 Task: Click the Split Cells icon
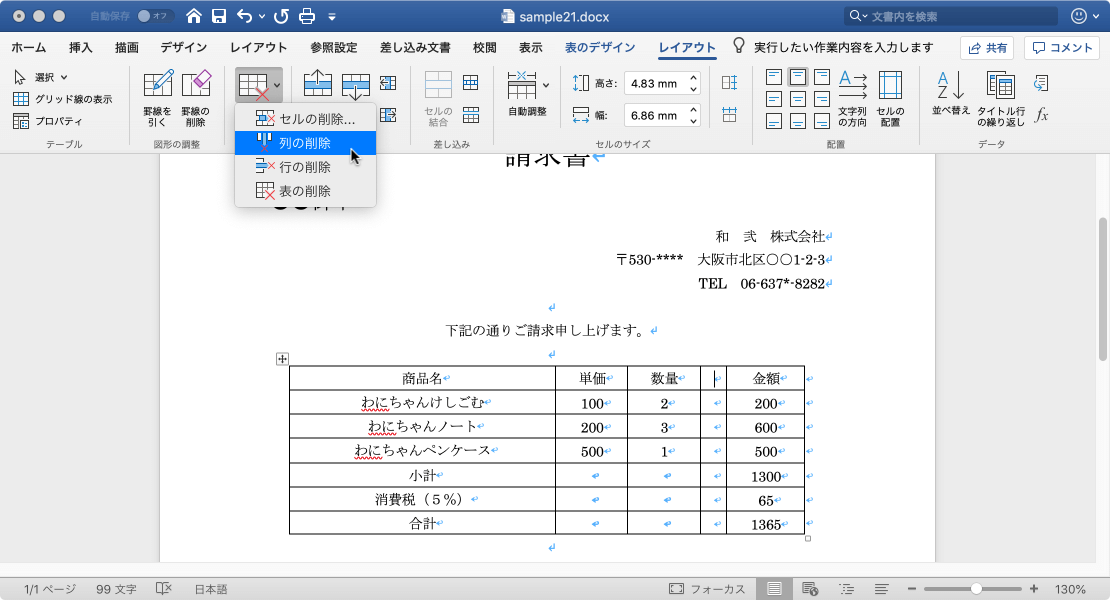471,83
